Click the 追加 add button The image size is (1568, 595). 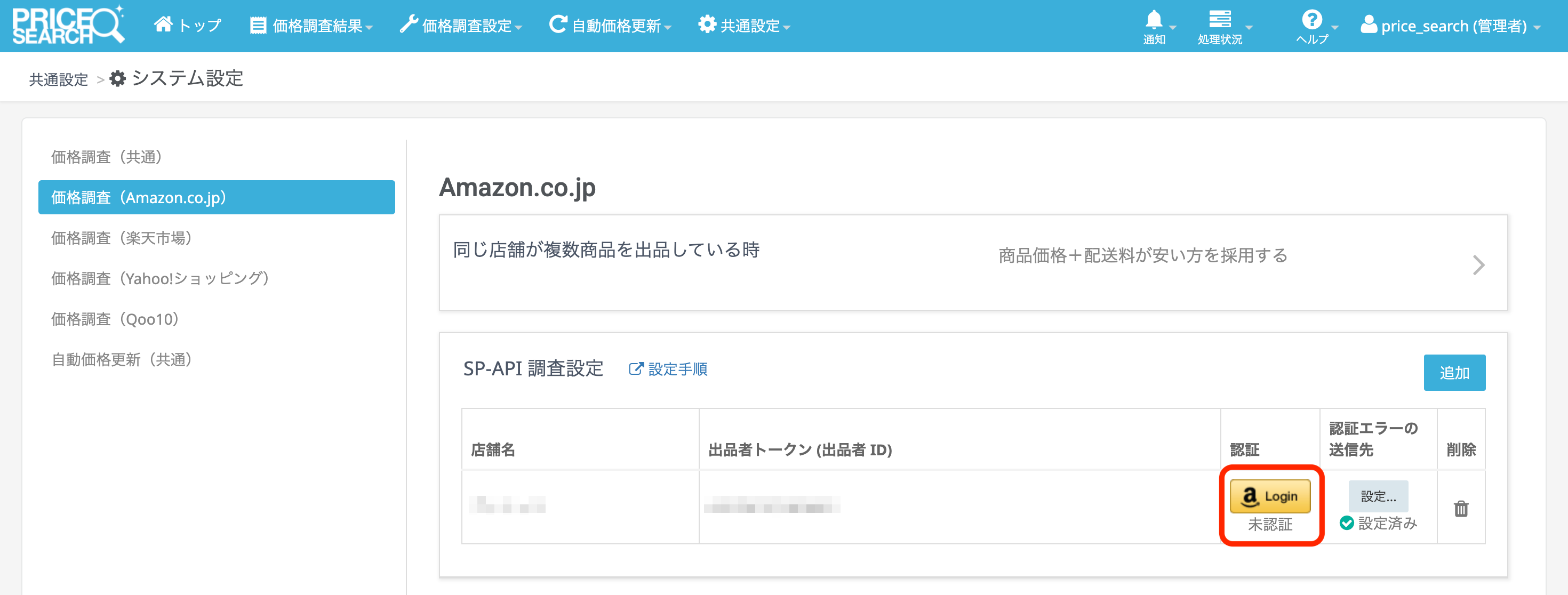pos(1453,372)
